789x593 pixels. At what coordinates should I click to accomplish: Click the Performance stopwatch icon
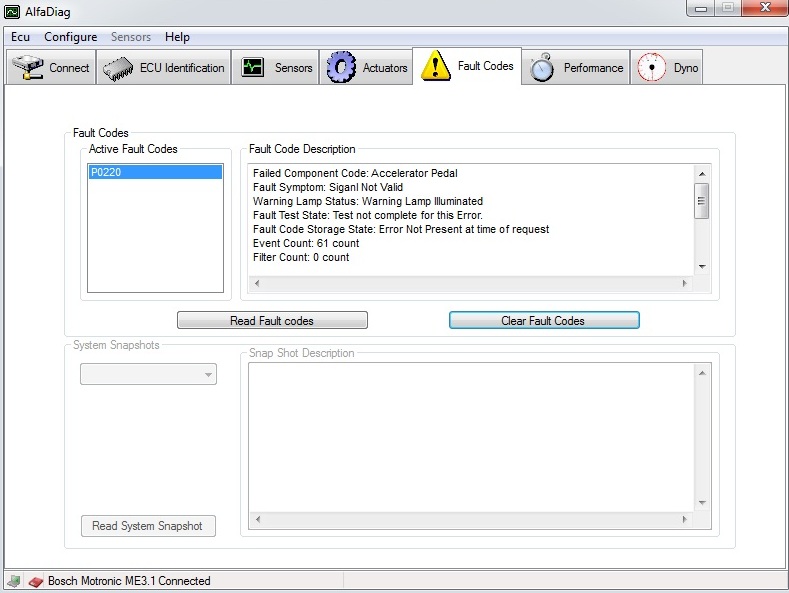542,68
